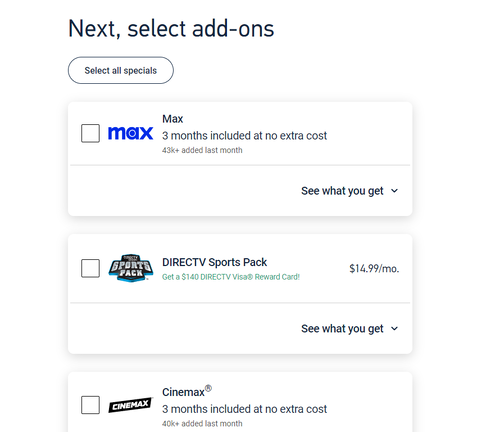The width and height of the screenshot is (486, 432).
Task: Click the chevron arrow in Sports Pack card
Action: point(394,329)
